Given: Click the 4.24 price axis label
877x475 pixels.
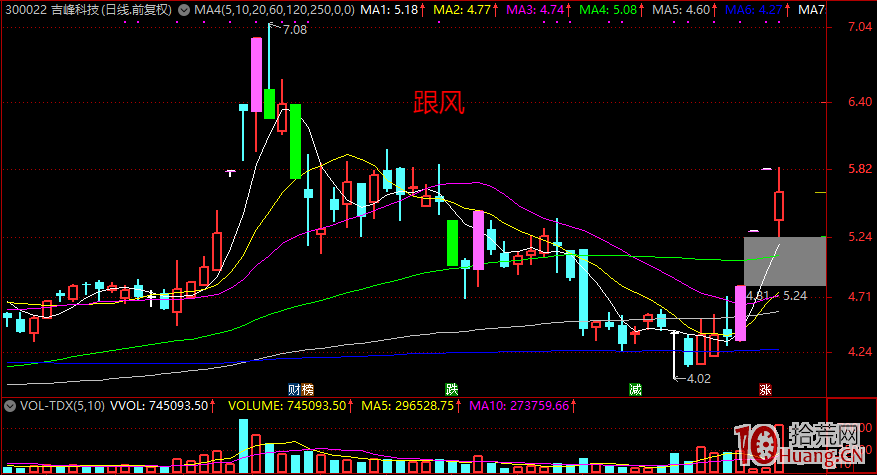Looking at the screenshot, I should [x=860, y=351].
